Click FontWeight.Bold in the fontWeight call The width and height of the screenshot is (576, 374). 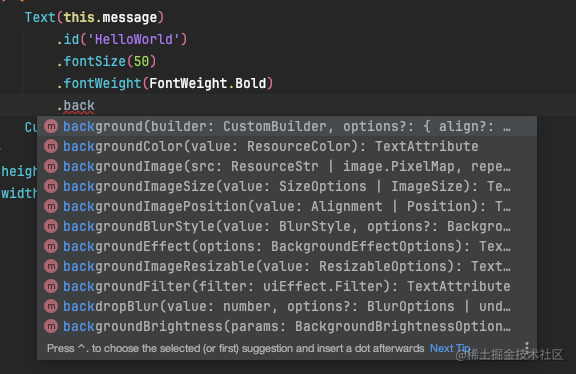coord(208,83)
